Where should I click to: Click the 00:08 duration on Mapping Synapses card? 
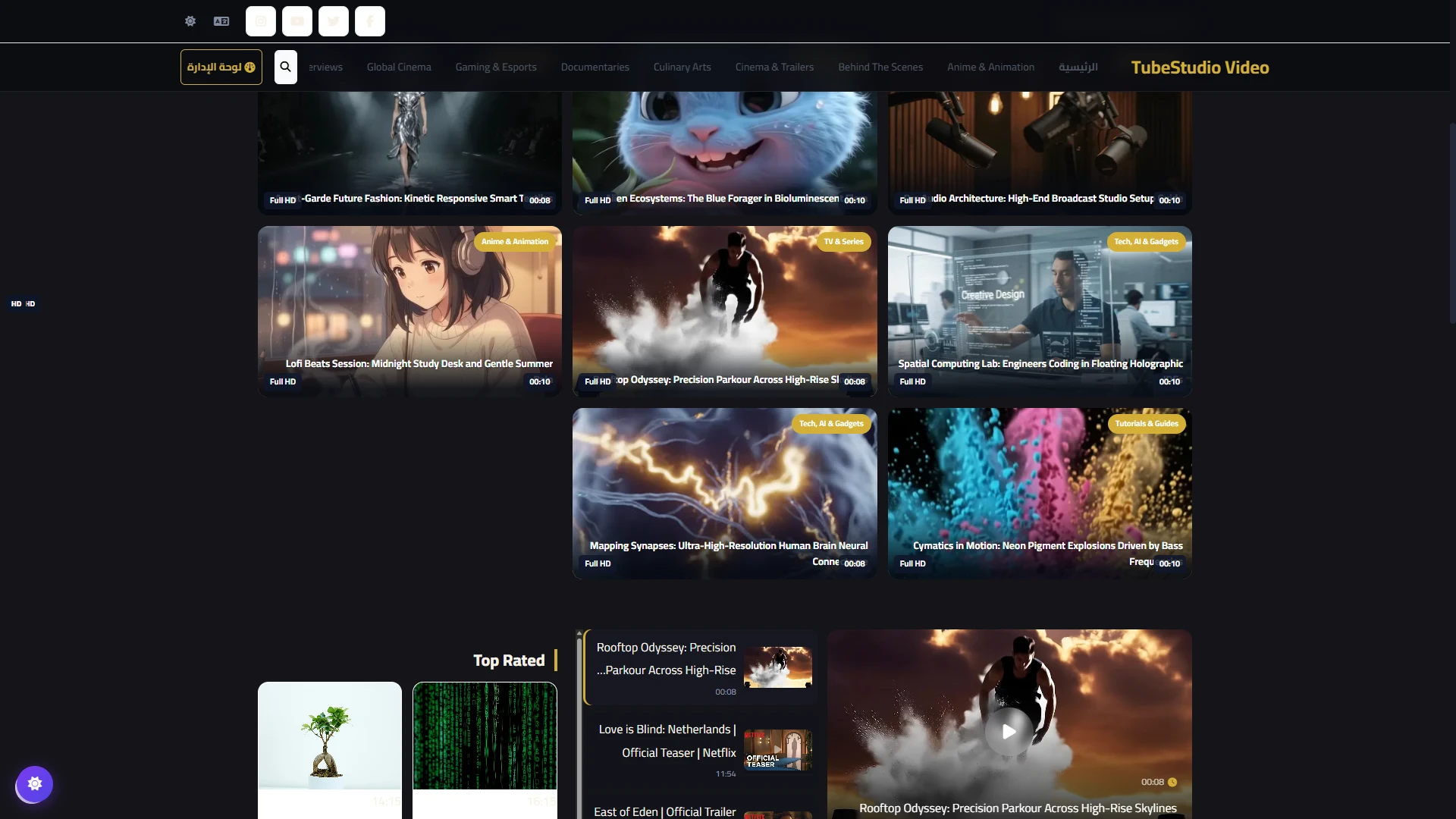click(855, 563)
